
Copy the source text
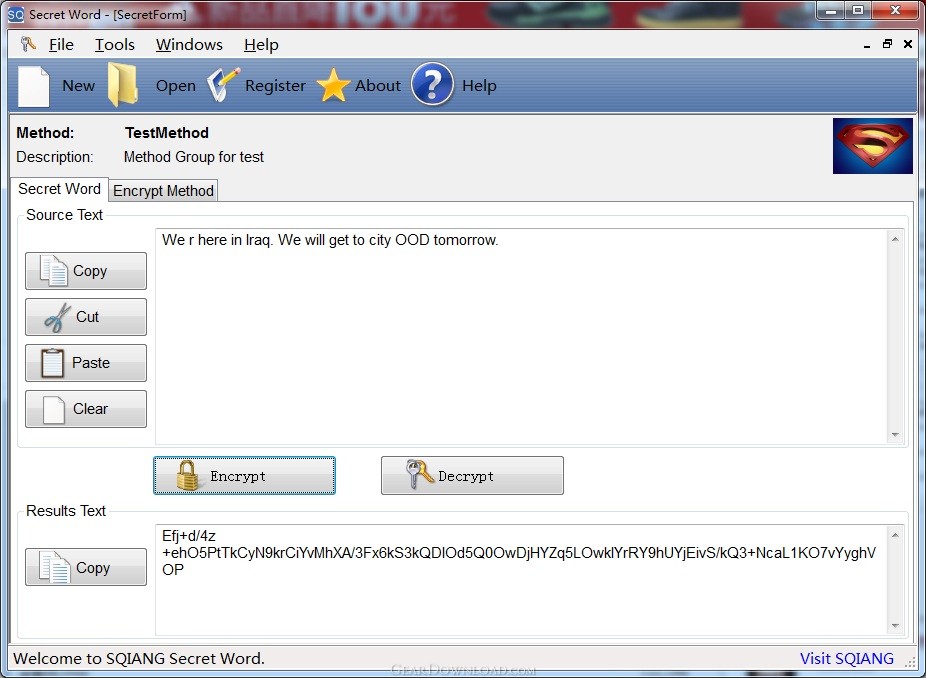[x=86, y=271]
